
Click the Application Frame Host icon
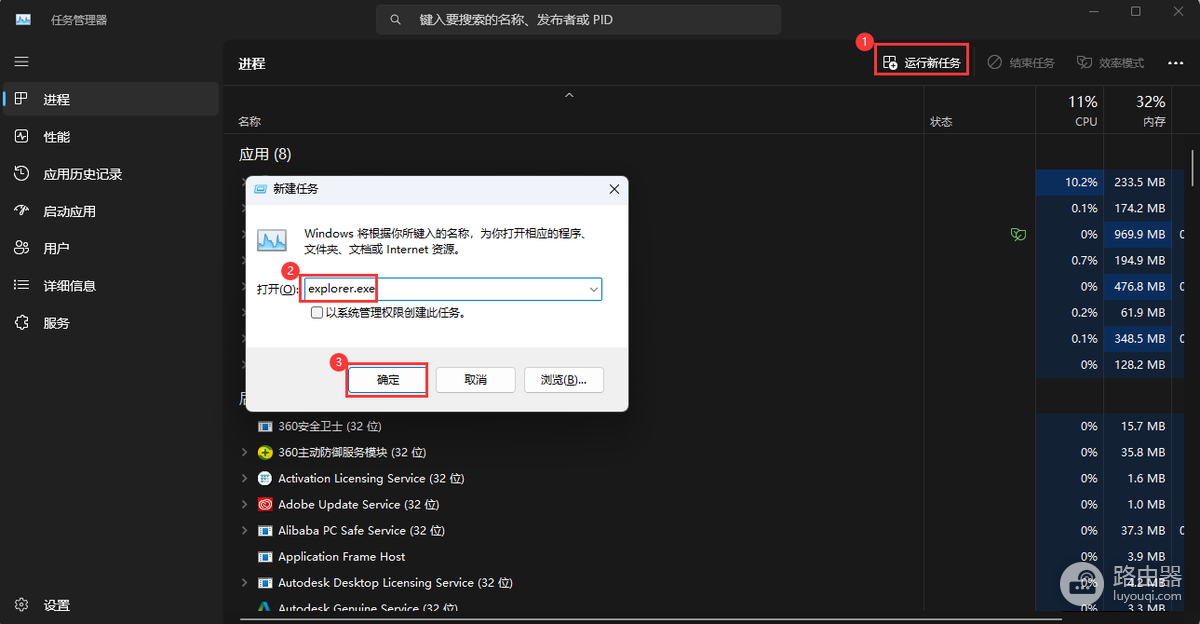coord(265,556)
